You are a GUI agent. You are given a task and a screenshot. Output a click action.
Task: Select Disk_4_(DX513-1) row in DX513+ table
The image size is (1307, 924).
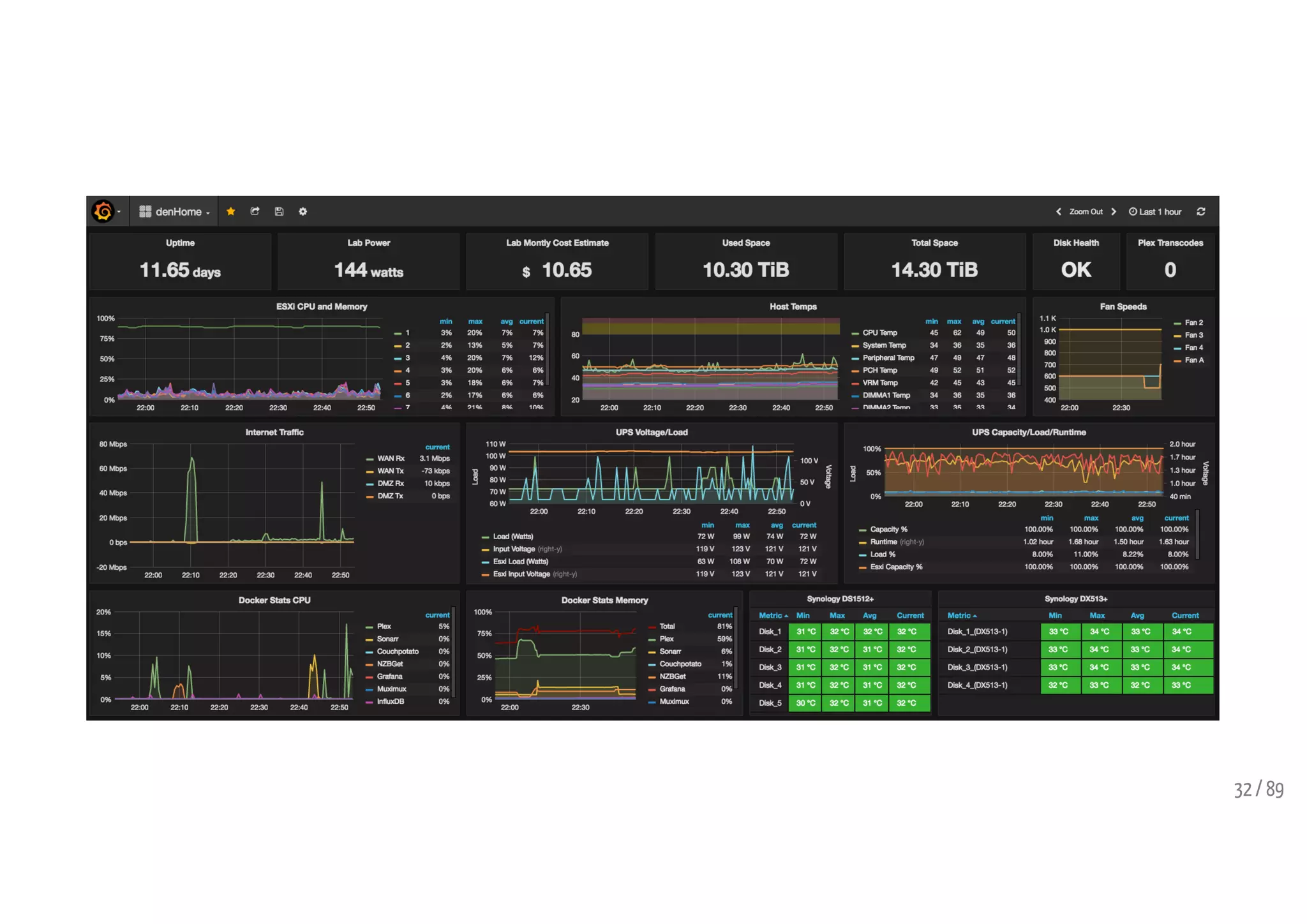coord(1076,685)
